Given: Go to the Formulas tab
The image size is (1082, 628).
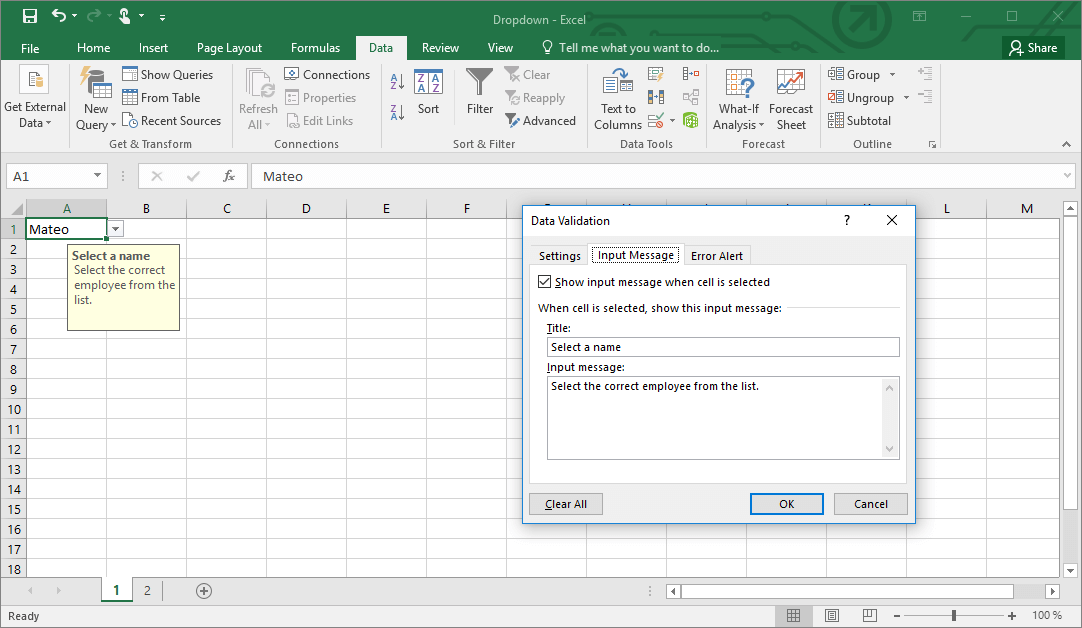Looking at the screenshot, I should coord(315,48).
